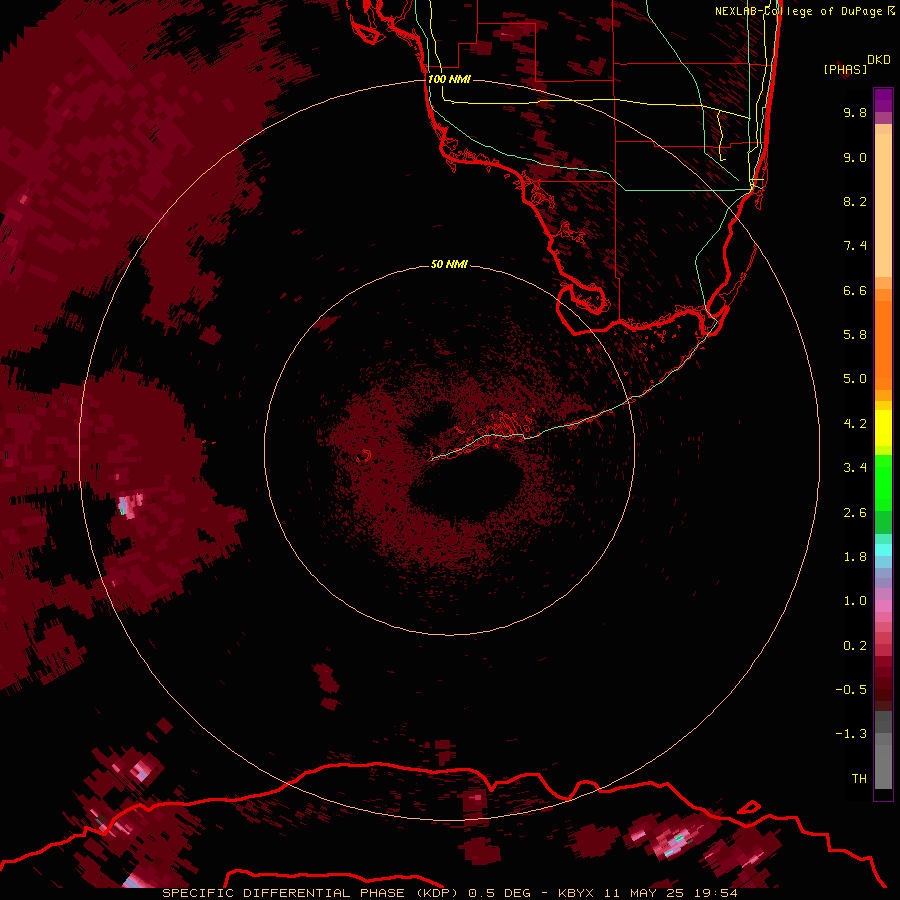Click the Specific Differential Phase (KDP) caption

pos(311,893)
